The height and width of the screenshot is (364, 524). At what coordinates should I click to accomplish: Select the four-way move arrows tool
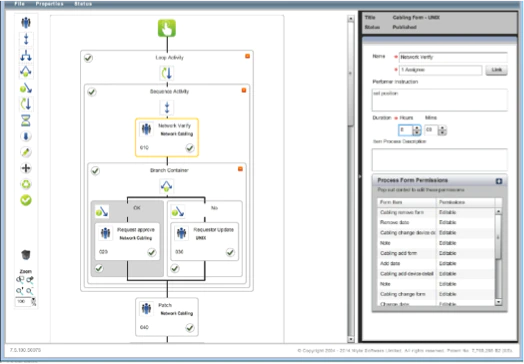click(x=26, y=168)
